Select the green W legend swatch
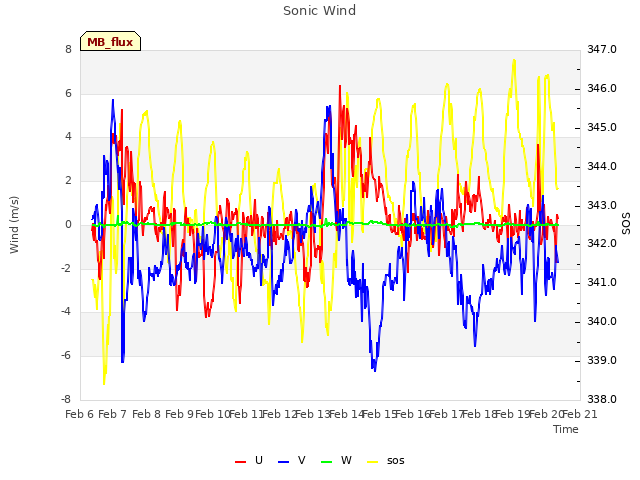This screenshot has width=640, height=480. [327, 461]
